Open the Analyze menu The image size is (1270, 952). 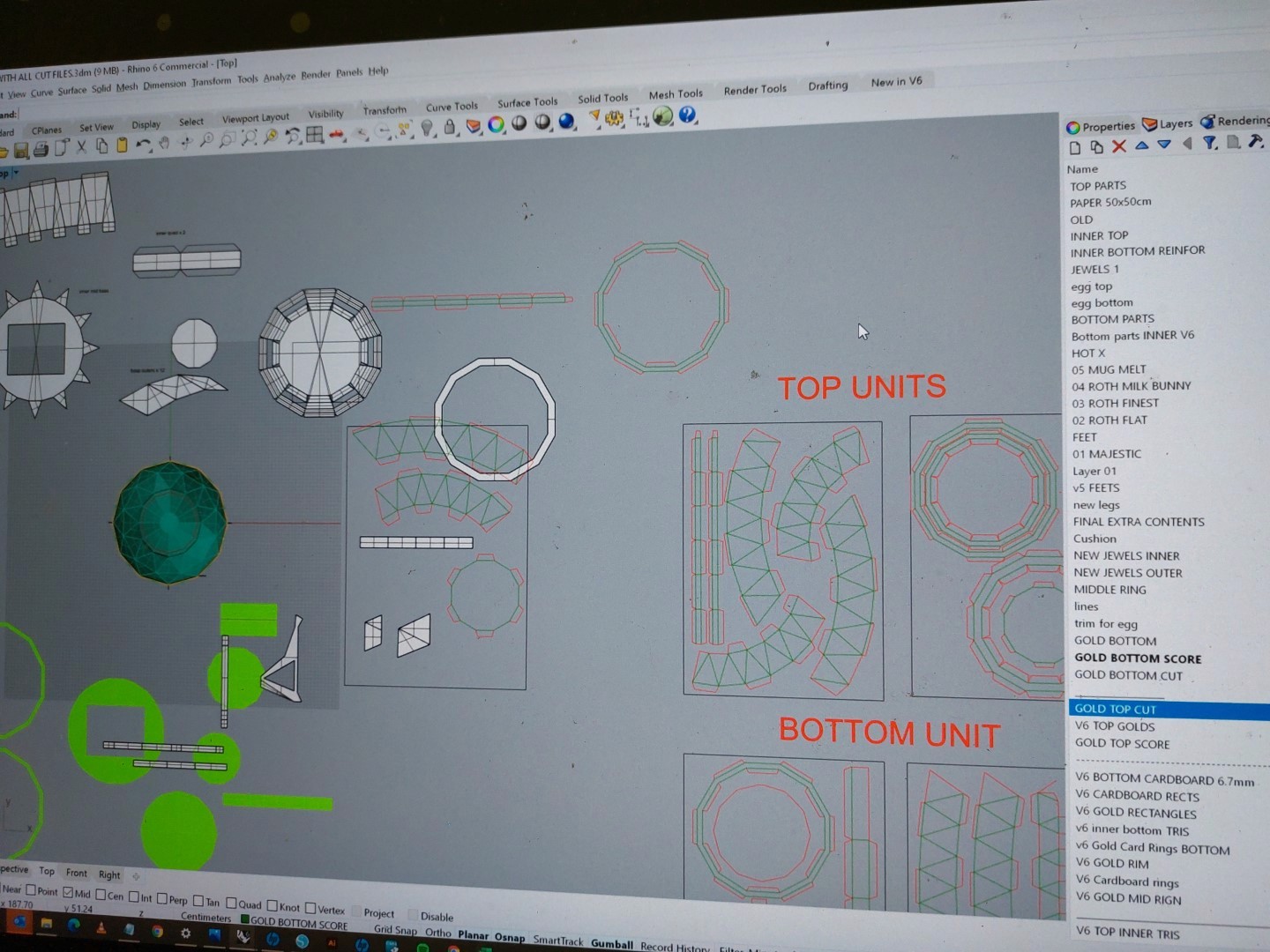pos(280,78)
